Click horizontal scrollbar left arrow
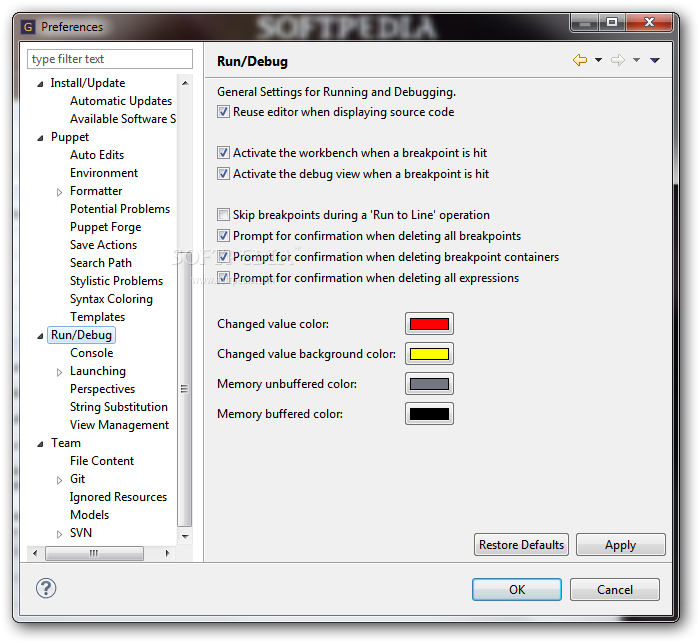This screenshot has width=700, height=643. (x=35, y=553)
